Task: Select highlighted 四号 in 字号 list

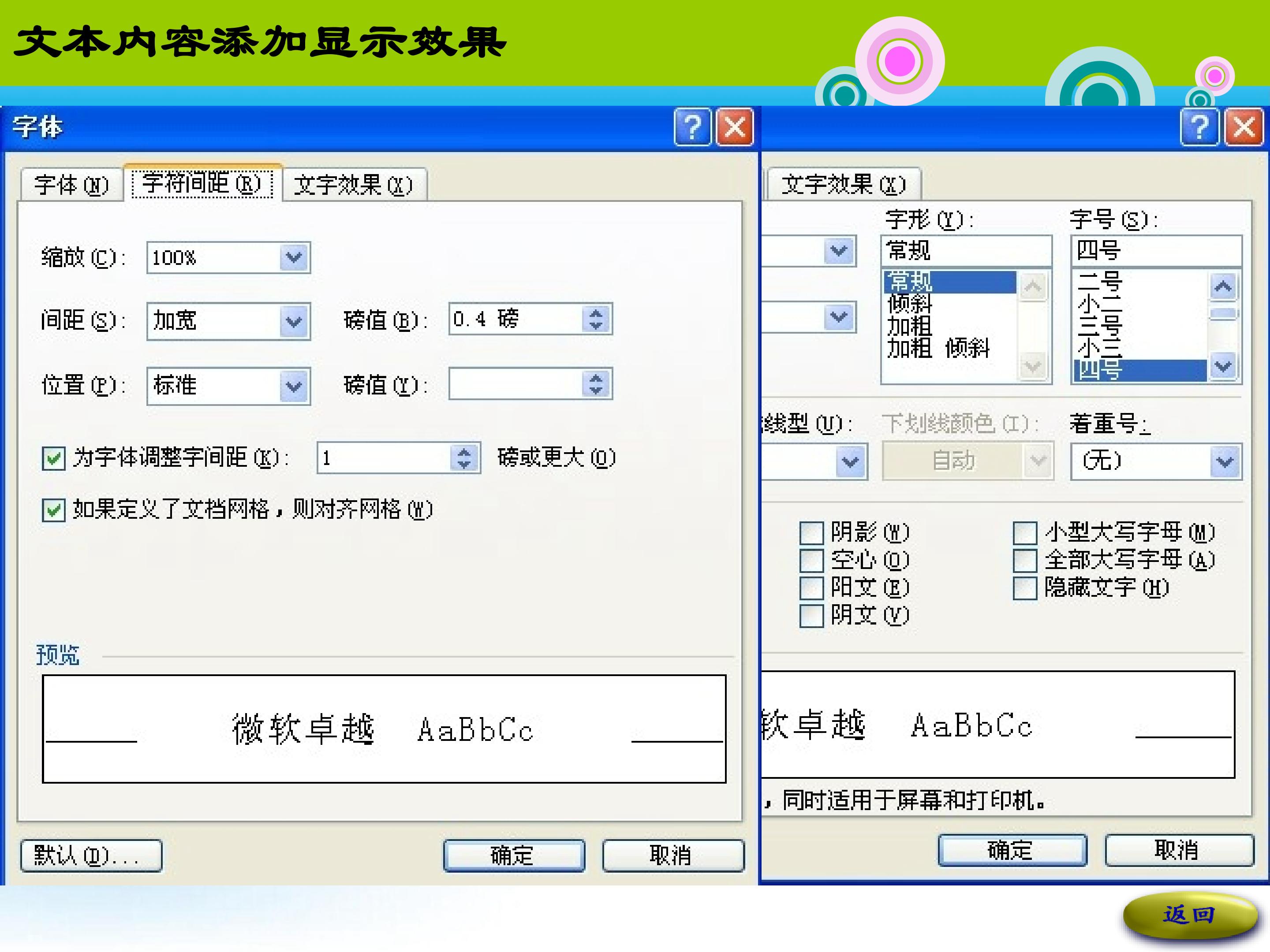Action: [x=1140, y=370]
